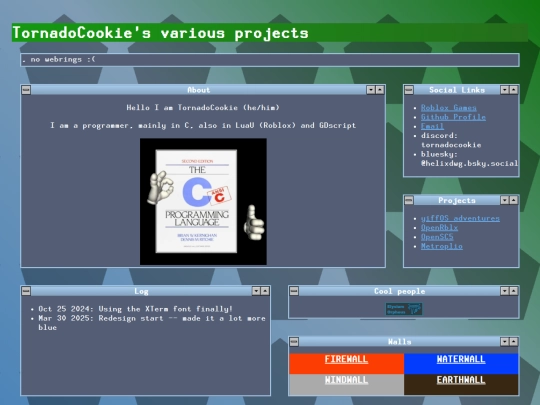Open the Roblox Games link
540x405 pixels.
448,108
